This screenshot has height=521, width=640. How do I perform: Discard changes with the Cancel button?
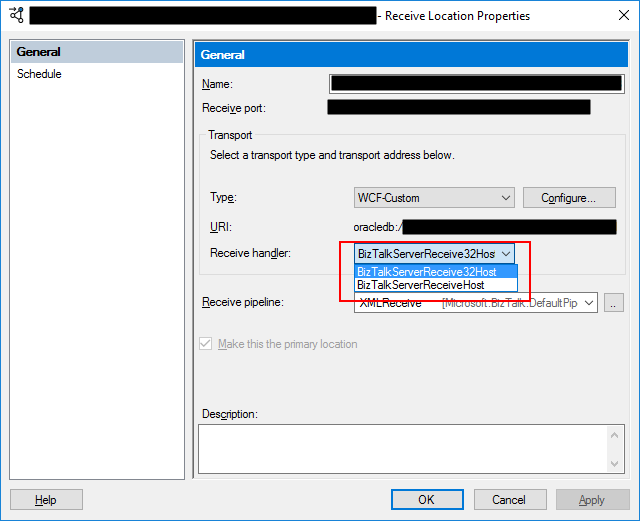(x=509, y=500)
